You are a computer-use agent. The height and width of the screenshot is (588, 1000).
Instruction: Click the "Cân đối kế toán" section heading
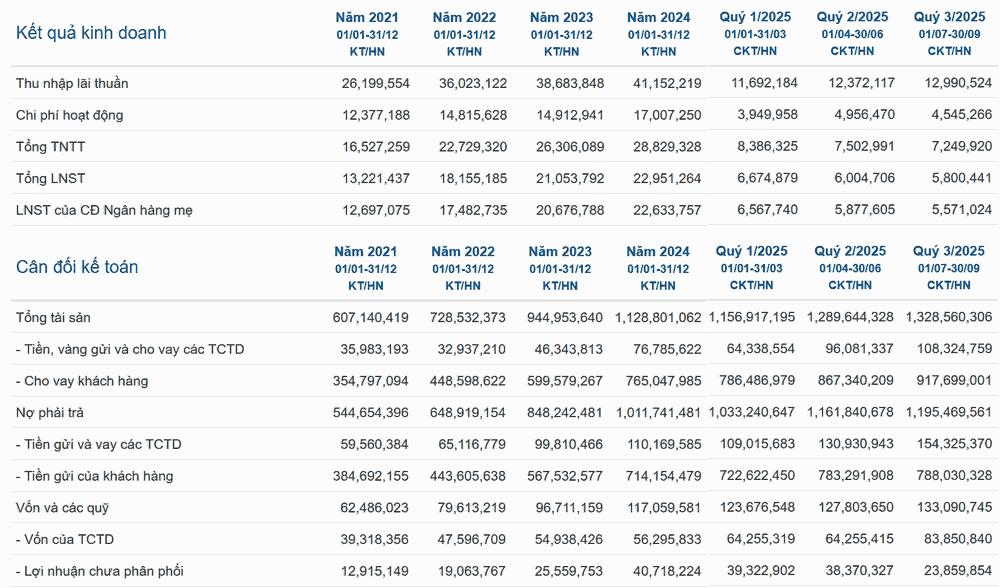(x=77, y=267)
